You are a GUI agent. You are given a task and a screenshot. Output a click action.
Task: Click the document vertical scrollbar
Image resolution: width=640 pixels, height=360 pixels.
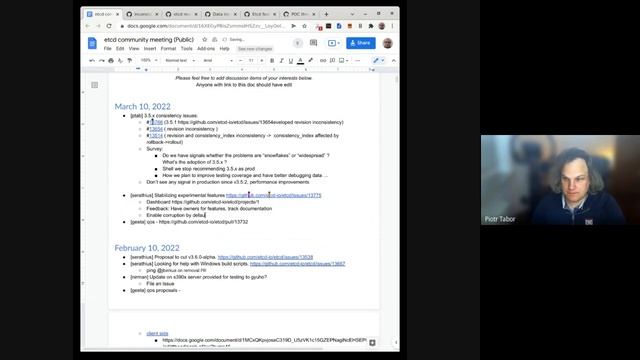click(x=397, y=80)
